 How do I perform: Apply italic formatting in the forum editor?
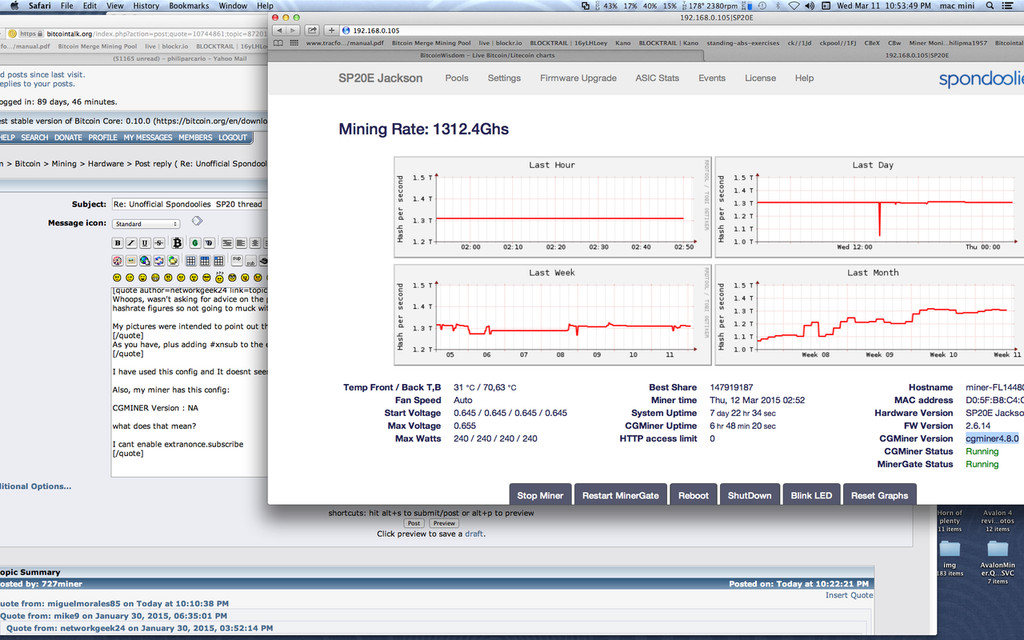[131, 243]
